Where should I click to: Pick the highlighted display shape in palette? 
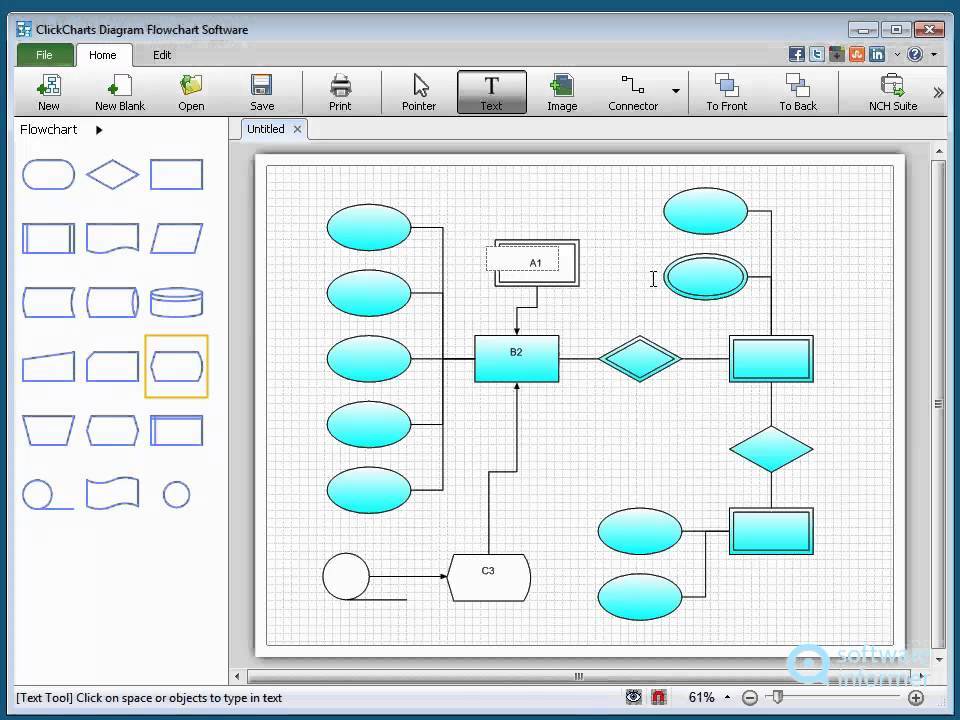[x=176, y=367]
